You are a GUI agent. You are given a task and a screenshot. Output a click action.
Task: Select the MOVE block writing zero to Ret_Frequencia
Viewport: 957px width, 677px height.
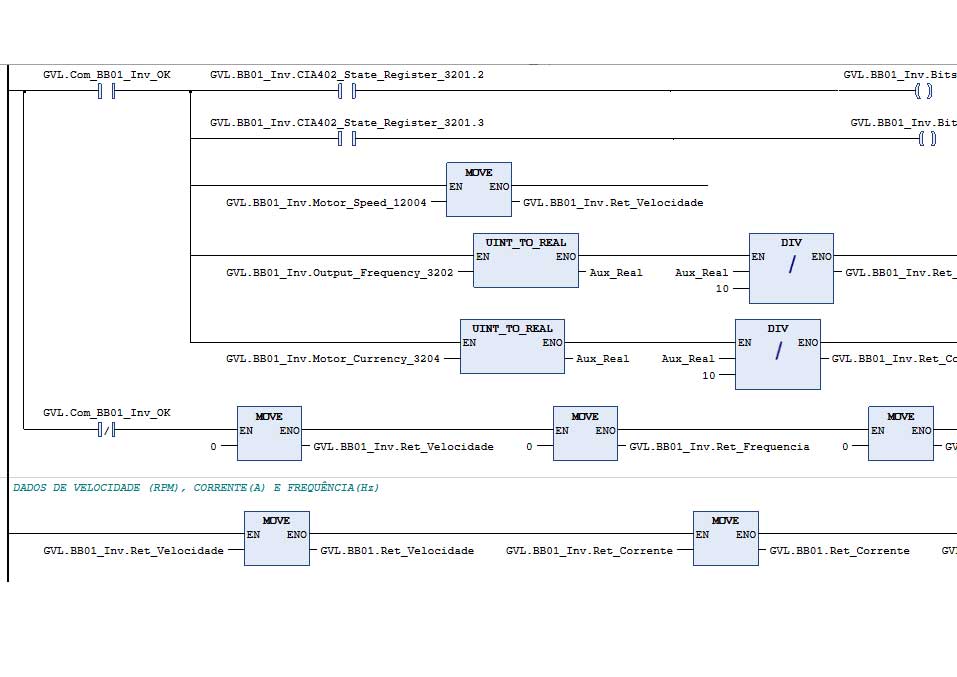tap(585, 433)
